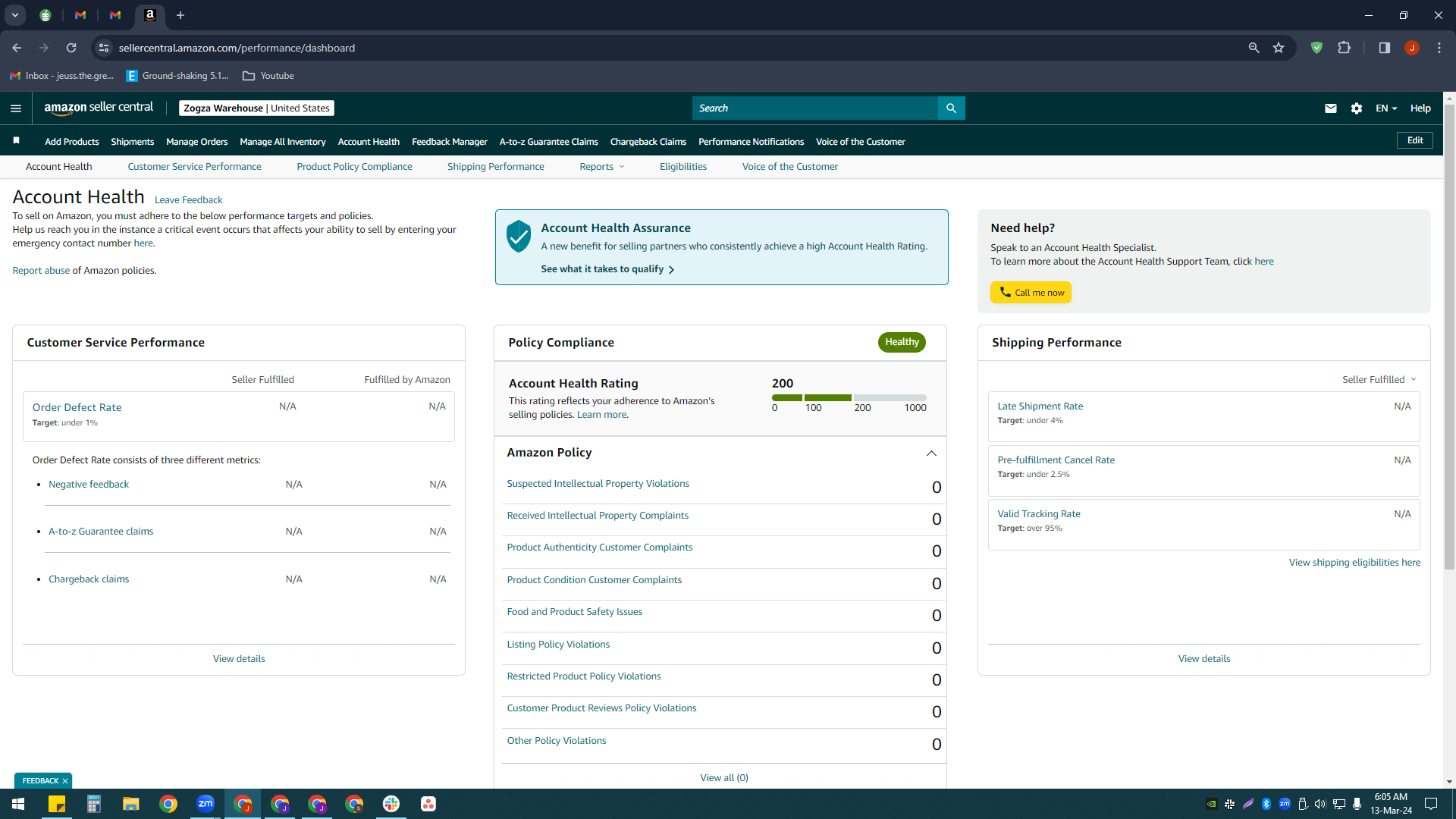The width and height of the screenshot is (1456, 819).
Task: Open Valid Tracking Rate link
Action: 1038,514
